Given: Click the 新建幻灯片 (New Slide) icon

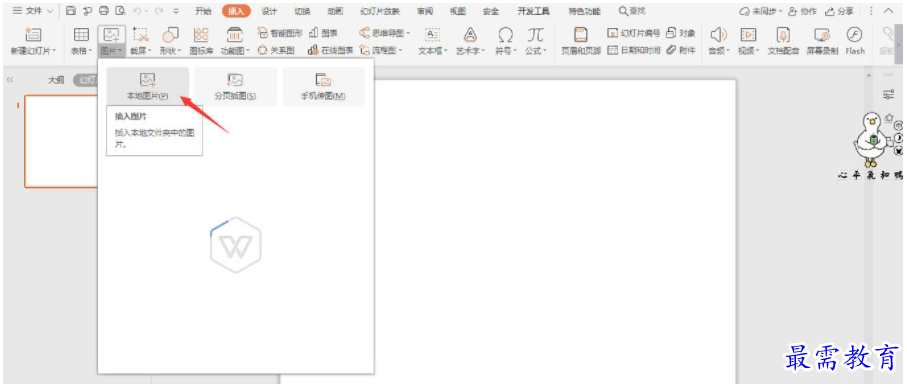Looking at the screenshot, I should pos(34,35).
